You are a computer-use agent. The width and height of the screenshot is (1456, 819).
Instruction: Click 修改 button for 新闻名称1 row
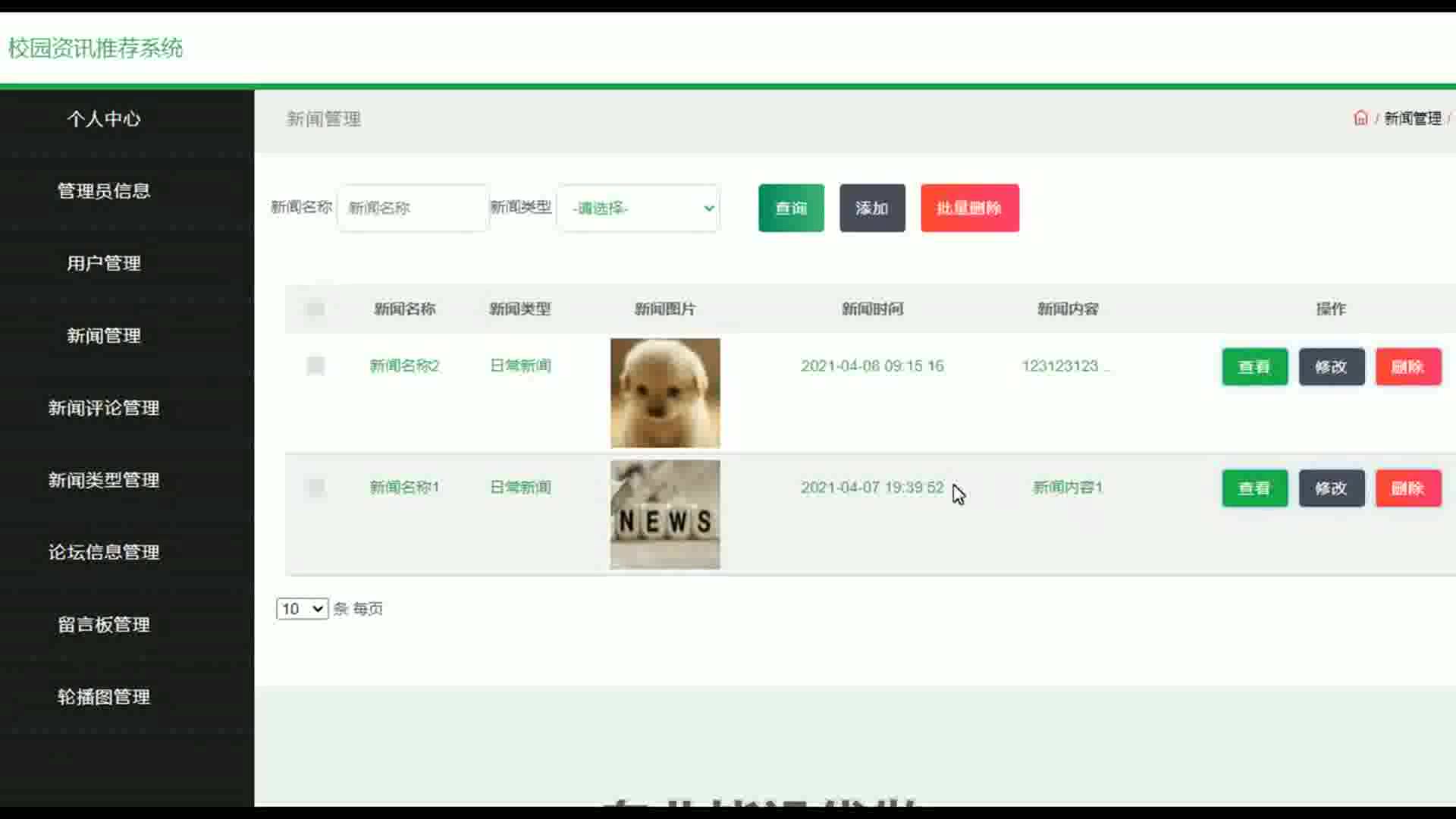point(1331,488)
